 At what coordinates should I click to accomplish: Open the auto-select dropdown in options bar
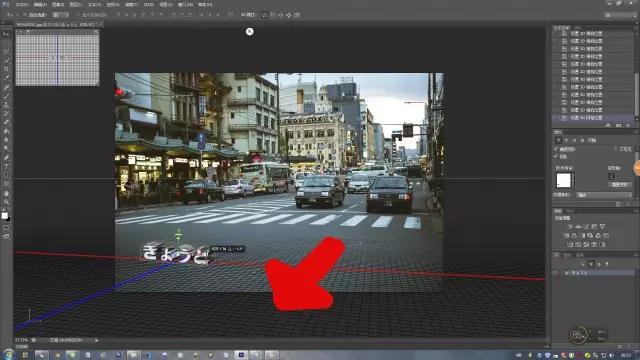[x=61, y=15]
